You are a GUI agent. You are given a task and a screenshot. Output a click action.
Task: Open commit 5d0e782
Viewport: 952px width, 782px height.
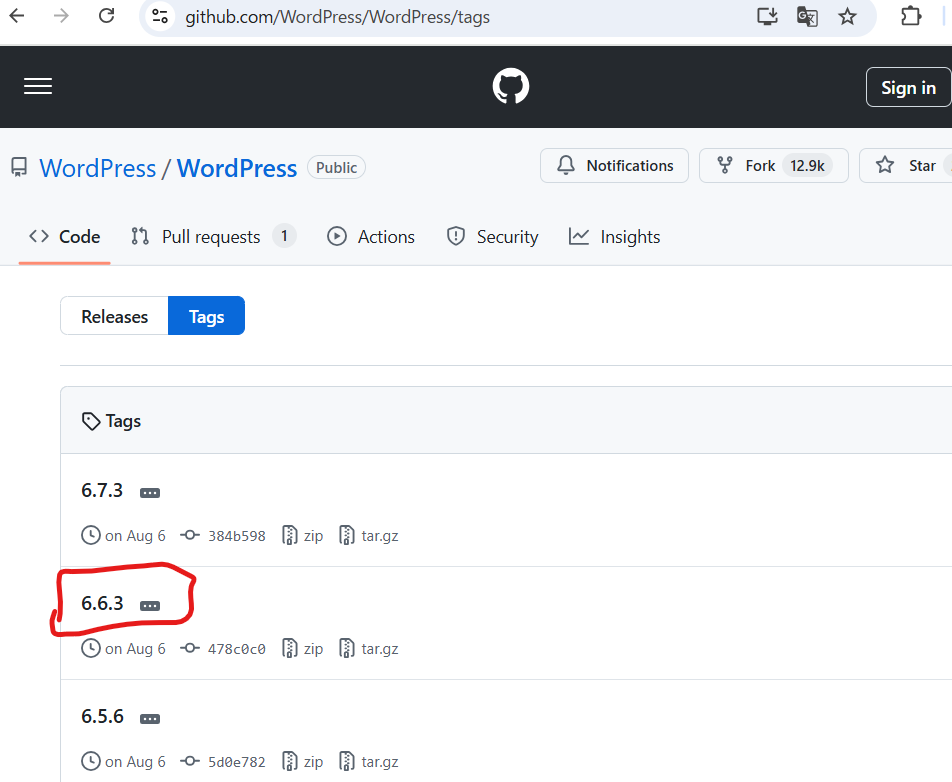(237, 762)
